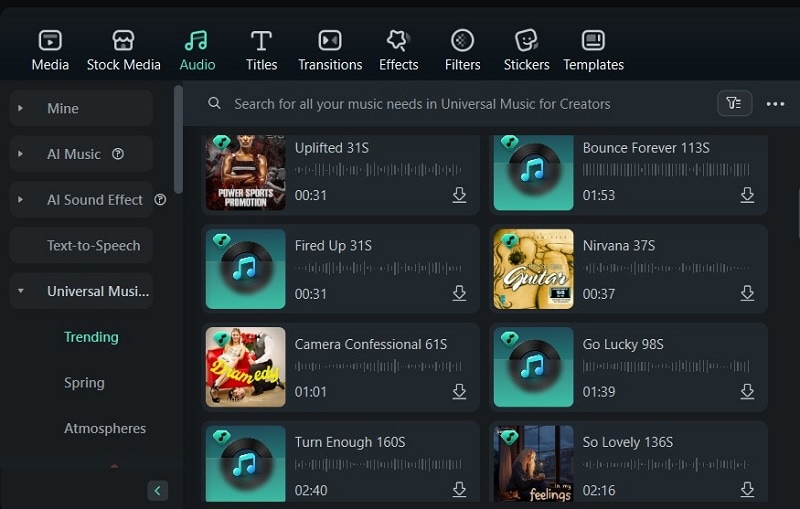Collapse the sidebar with the chevron button
Viewport: 800px width, 509px height.
pyautogui.click(x=157, y=491)
